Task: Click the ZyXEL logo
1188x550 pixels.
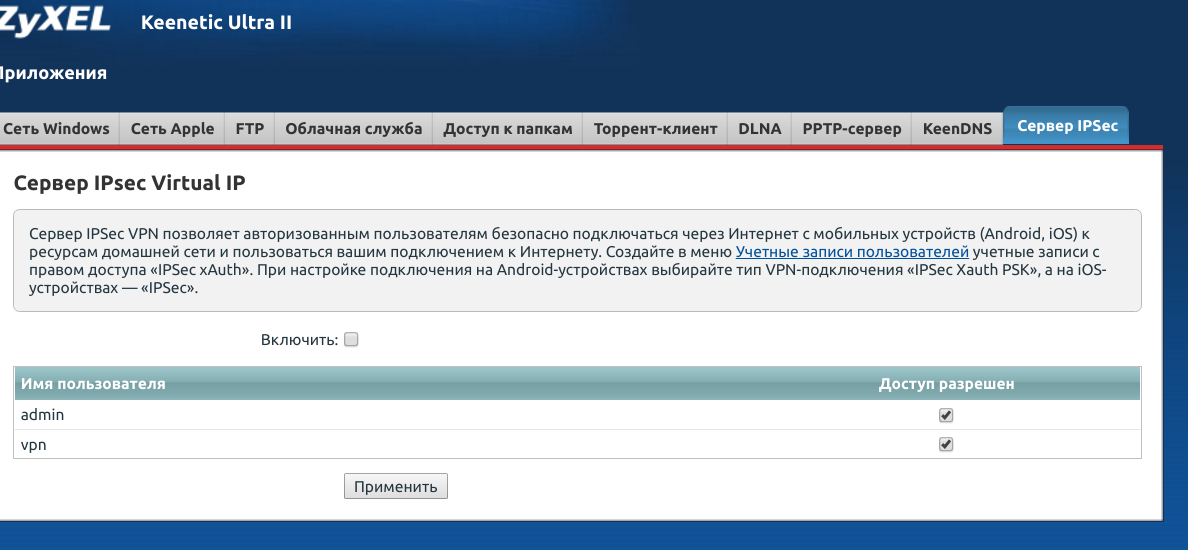Action: [55, 20]
